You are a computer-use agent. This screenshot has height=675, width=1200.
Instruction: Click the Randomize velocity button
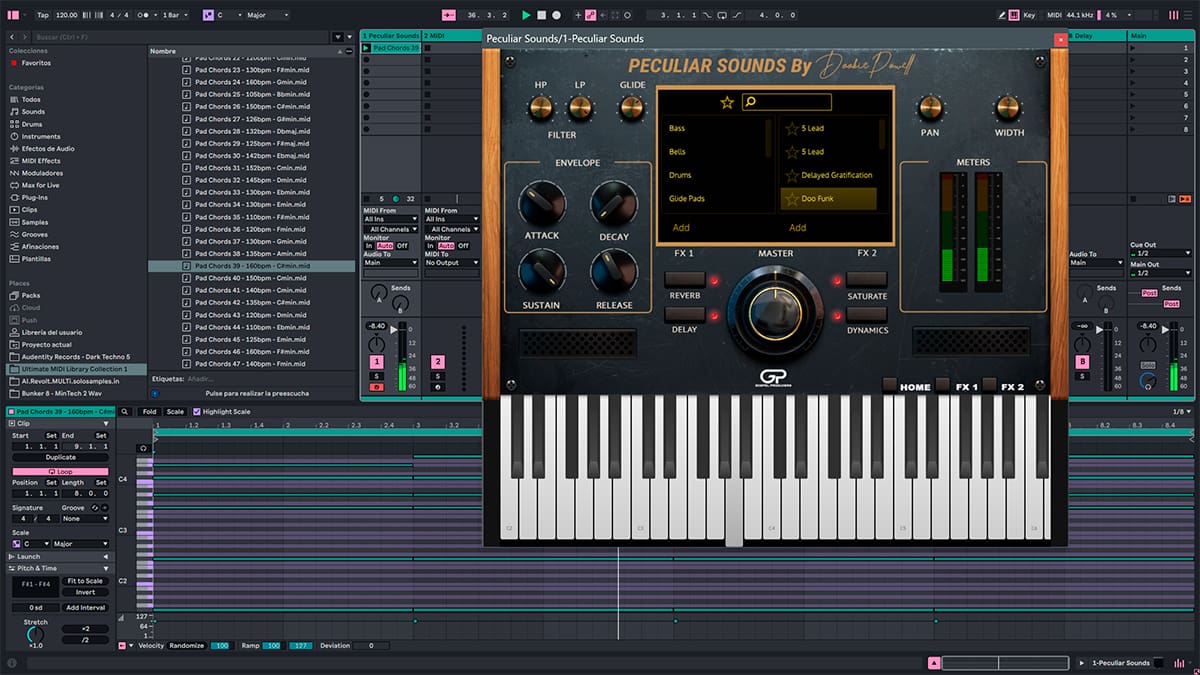[186, 646]
